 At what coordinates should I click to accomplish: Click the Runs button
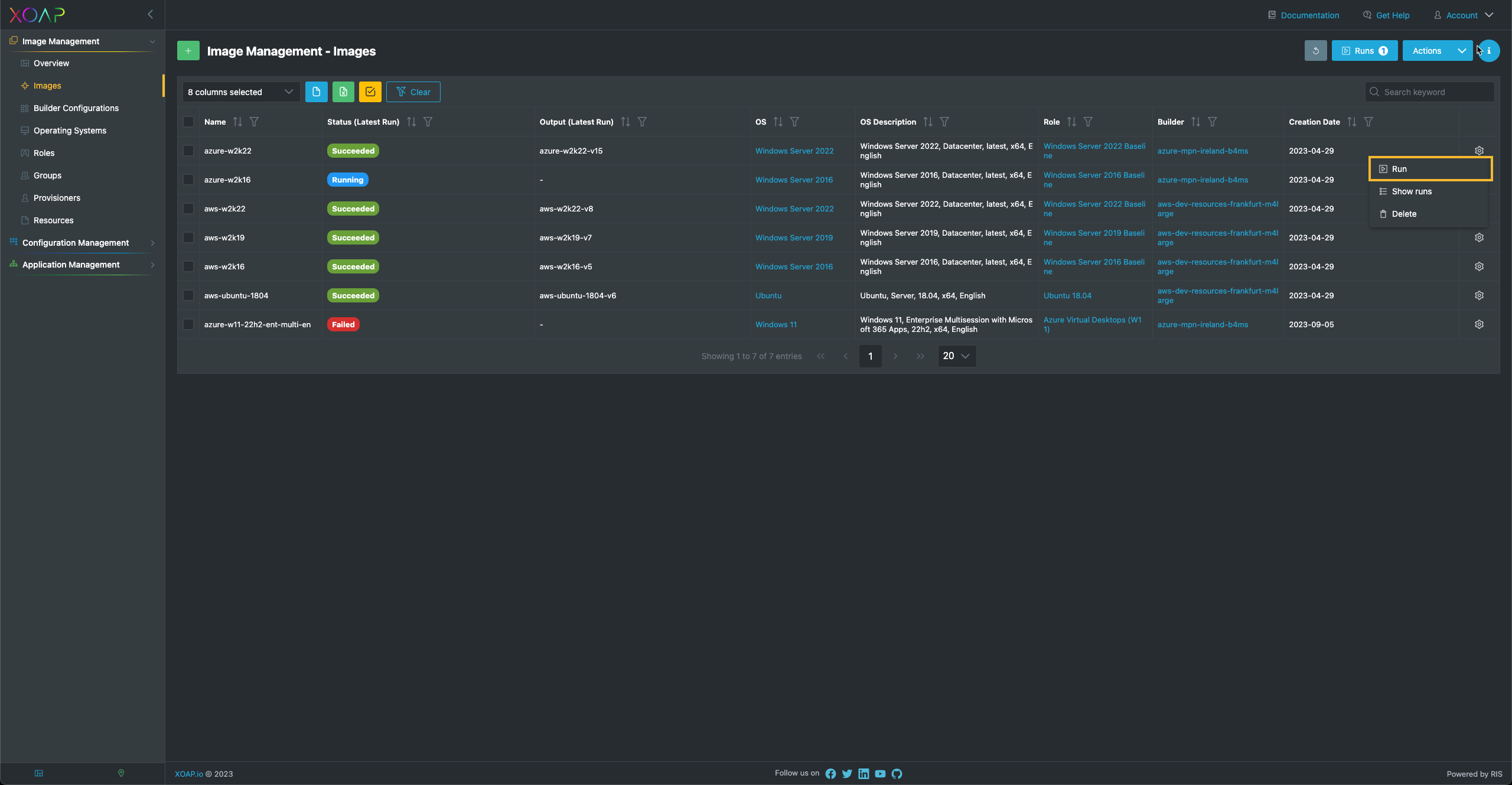coord(1364,51)
